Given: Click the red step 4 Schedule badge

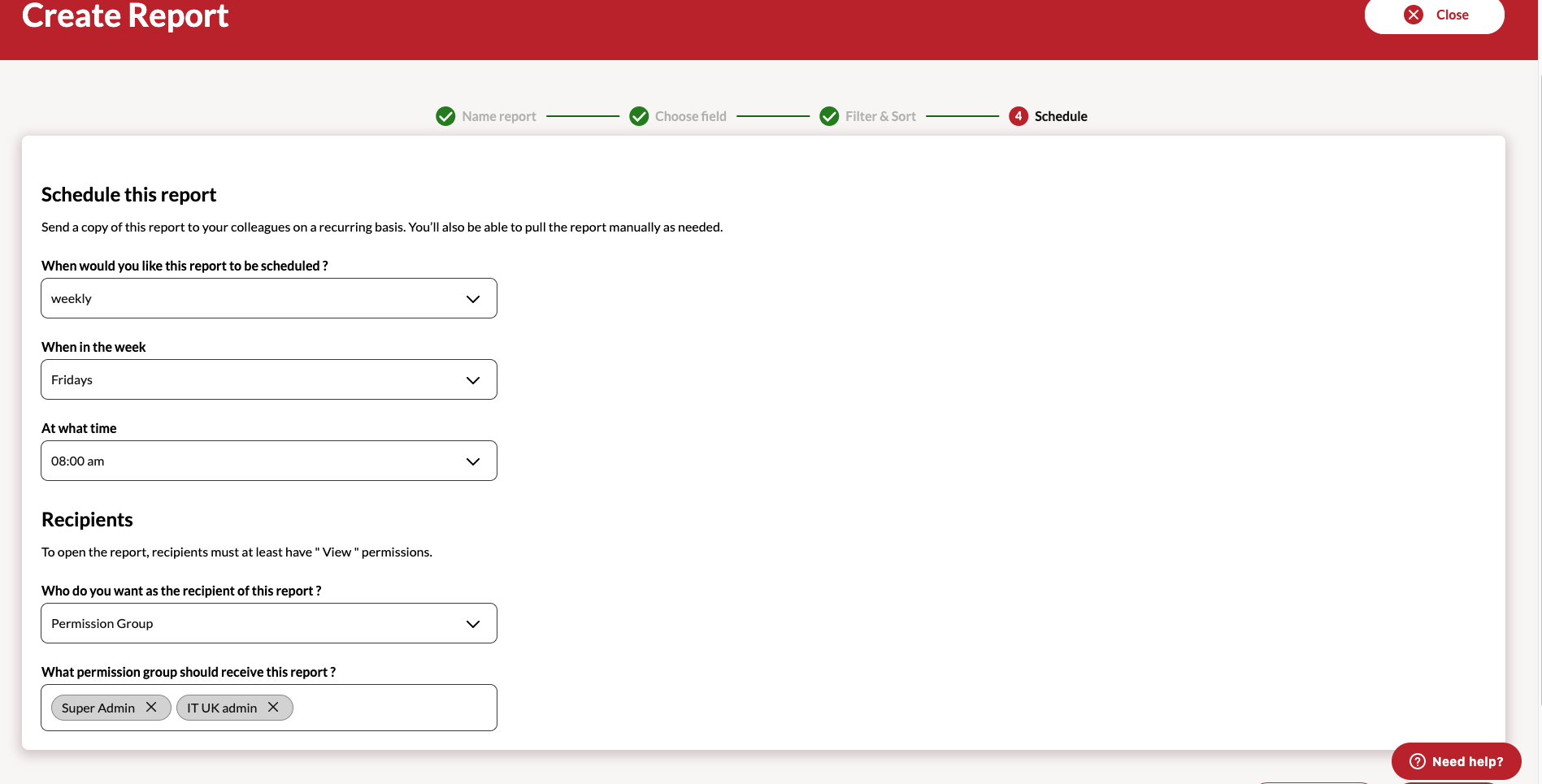Looking at the screenshot, I should (1019, 116).
